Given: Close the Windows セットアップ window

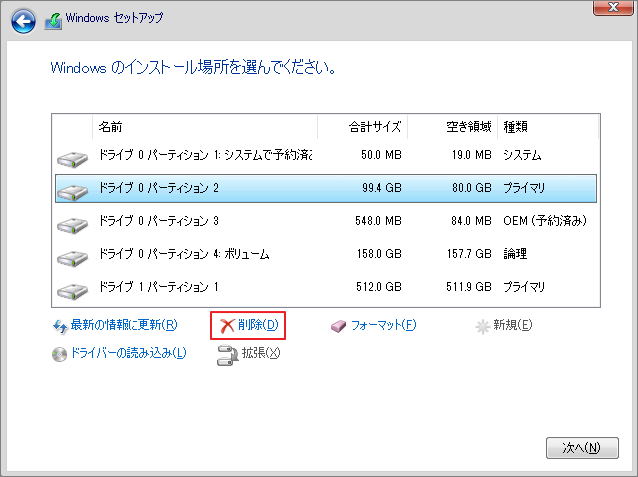Looking at the screenshot, I should pyautogui.click(x=613, y=7).
